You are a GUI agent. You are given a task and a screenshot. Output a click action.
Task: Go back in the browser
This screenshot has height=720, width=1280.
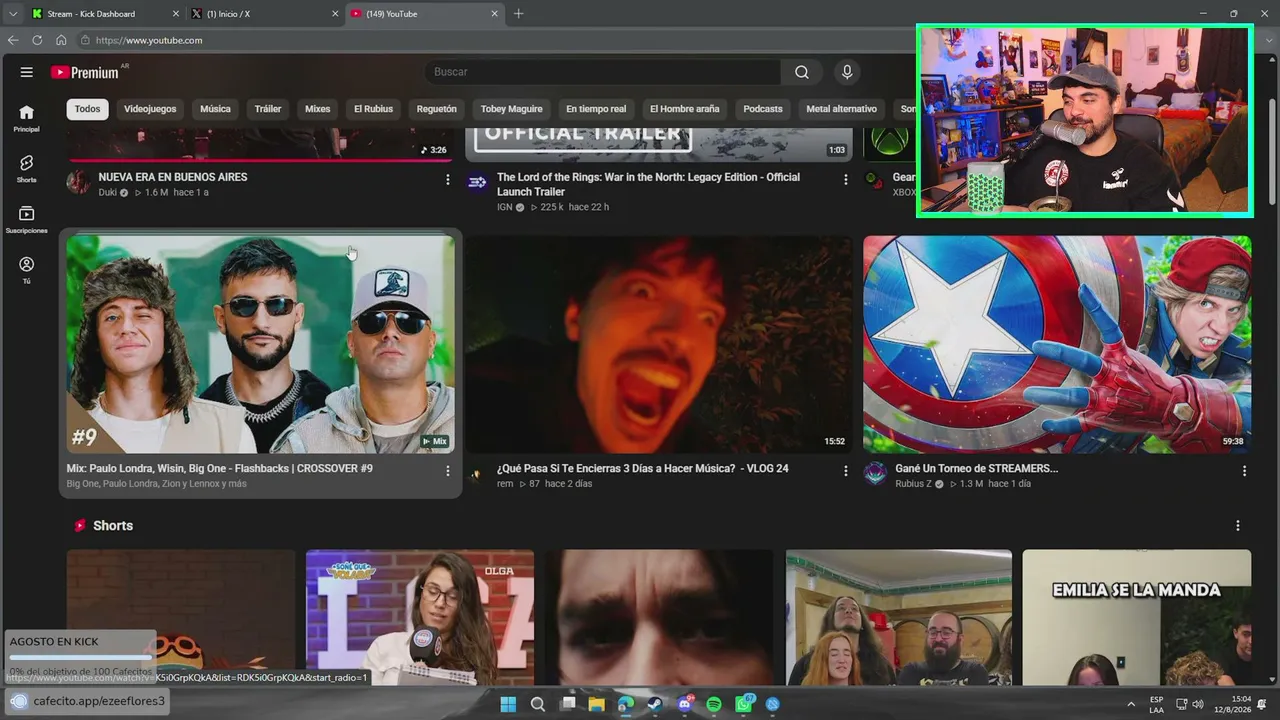click(x=13, y=40)
